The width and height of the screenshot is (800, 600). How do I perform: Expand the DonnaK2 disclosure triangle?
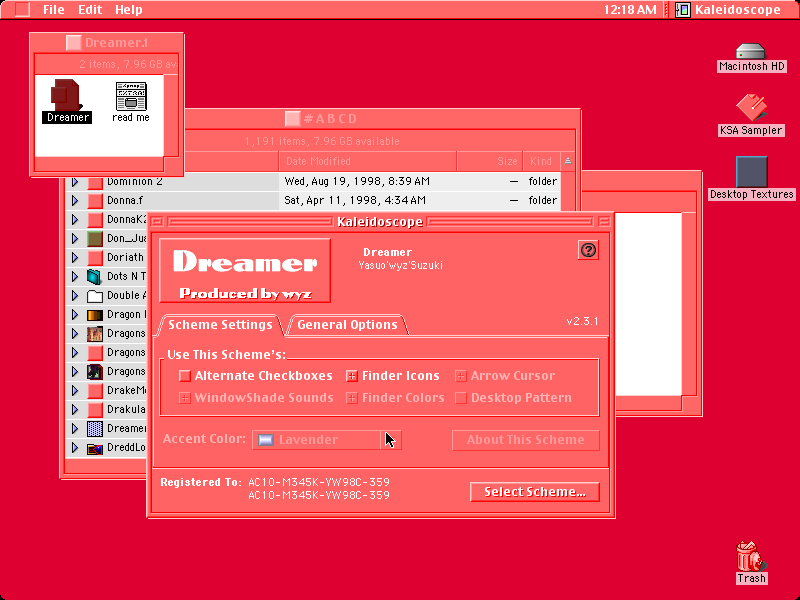point(74,220)
